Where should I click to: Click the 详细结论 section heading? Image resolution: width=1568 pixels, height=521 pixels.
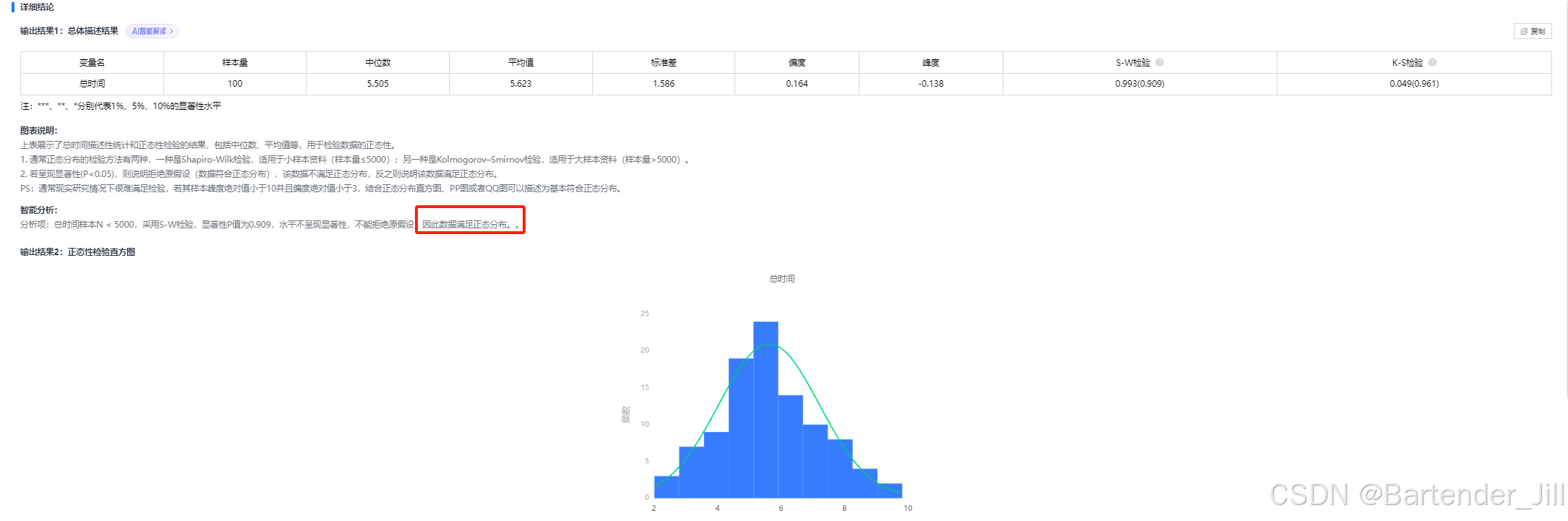click(x=37, y=7)
